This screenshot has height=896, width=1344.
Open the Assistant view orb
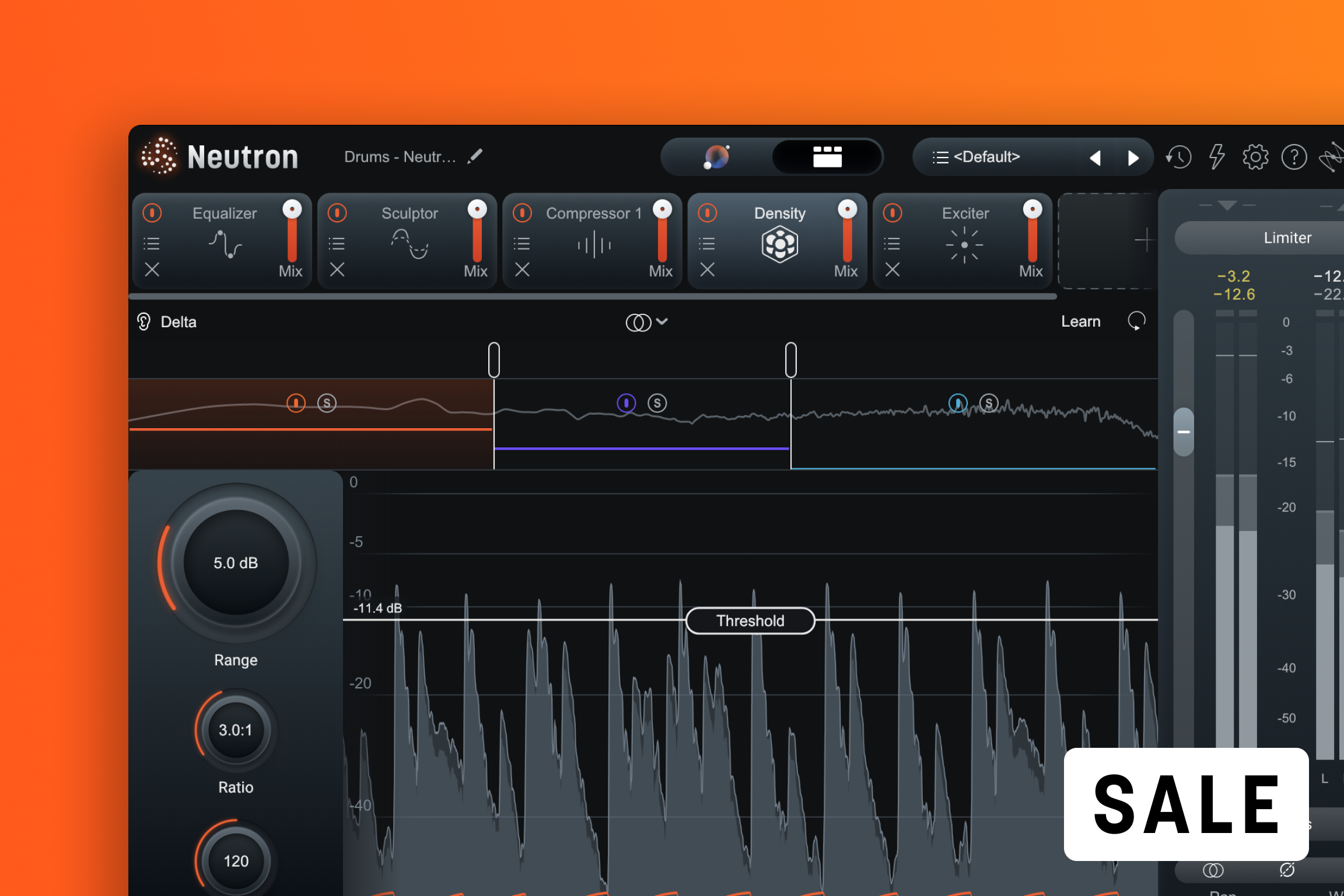pyautogui.click(x=717, y=156)
